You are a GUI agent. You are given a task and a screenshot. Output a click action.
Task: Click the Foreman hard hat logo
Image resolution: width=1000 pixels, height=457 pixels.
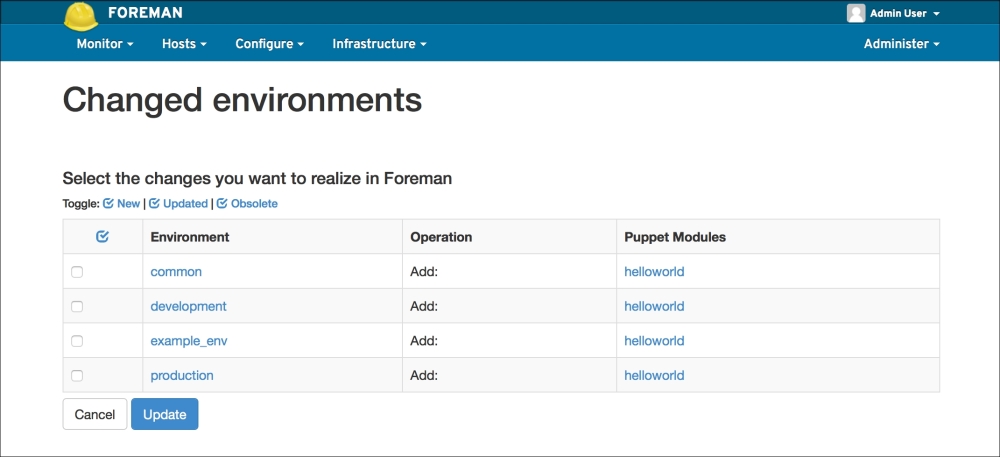pos(82,15)
